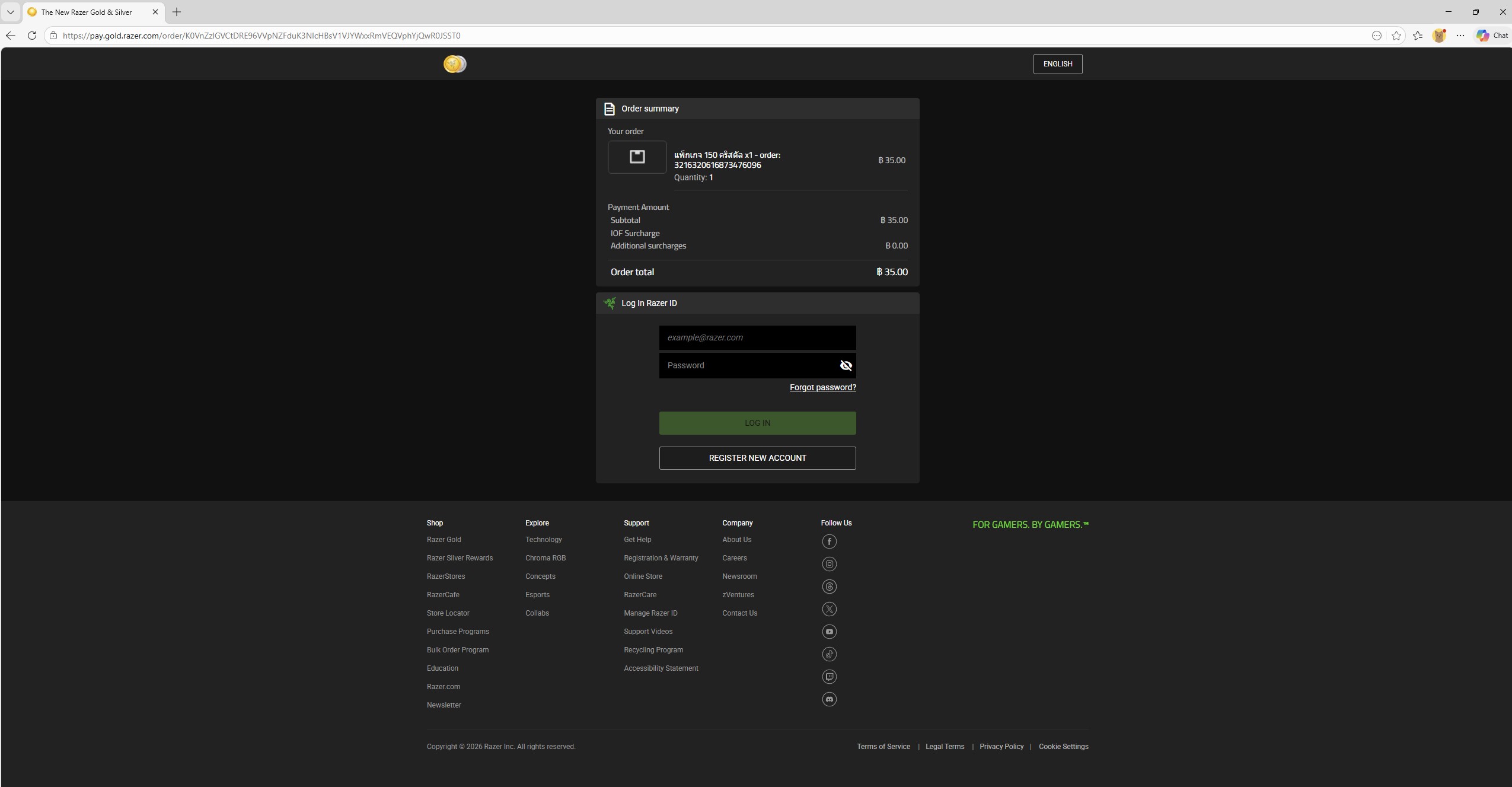Click the Forgot password? link

click(x=822, y=387)
